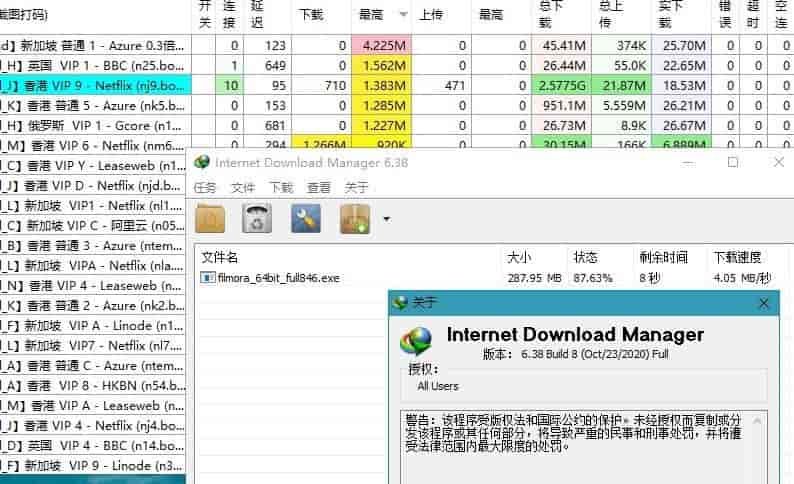
Task: Sort proxy table by 连接 column
Action: (229, 14)
